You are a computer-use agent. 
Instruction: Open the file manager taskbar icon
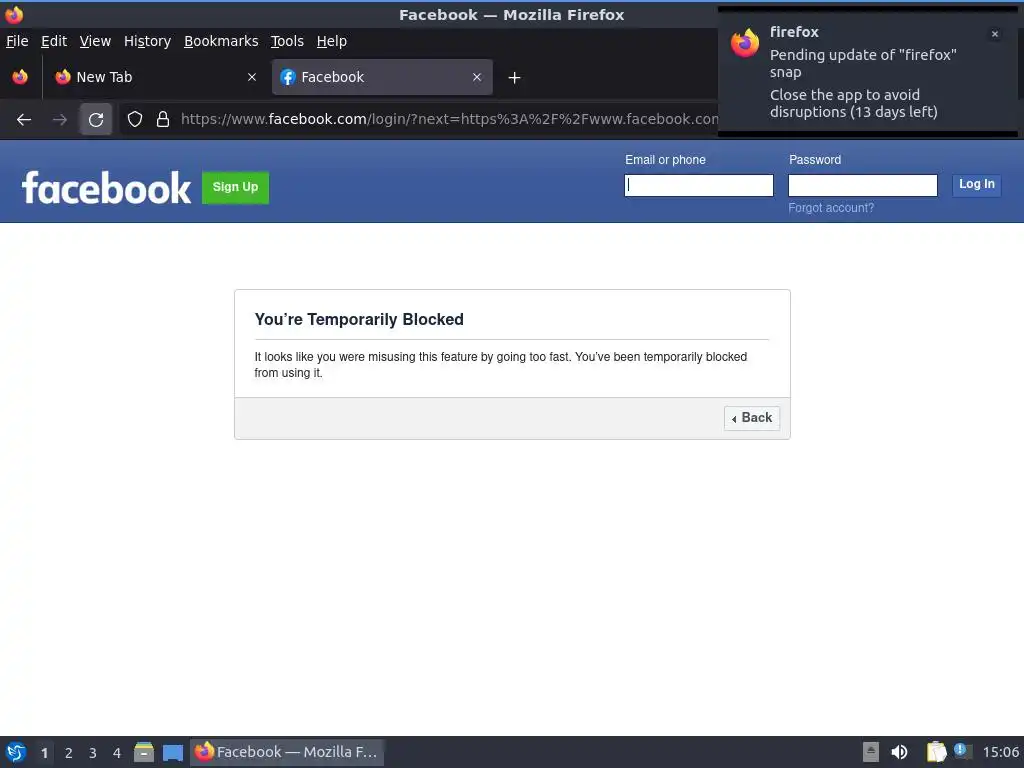(144, 752)
